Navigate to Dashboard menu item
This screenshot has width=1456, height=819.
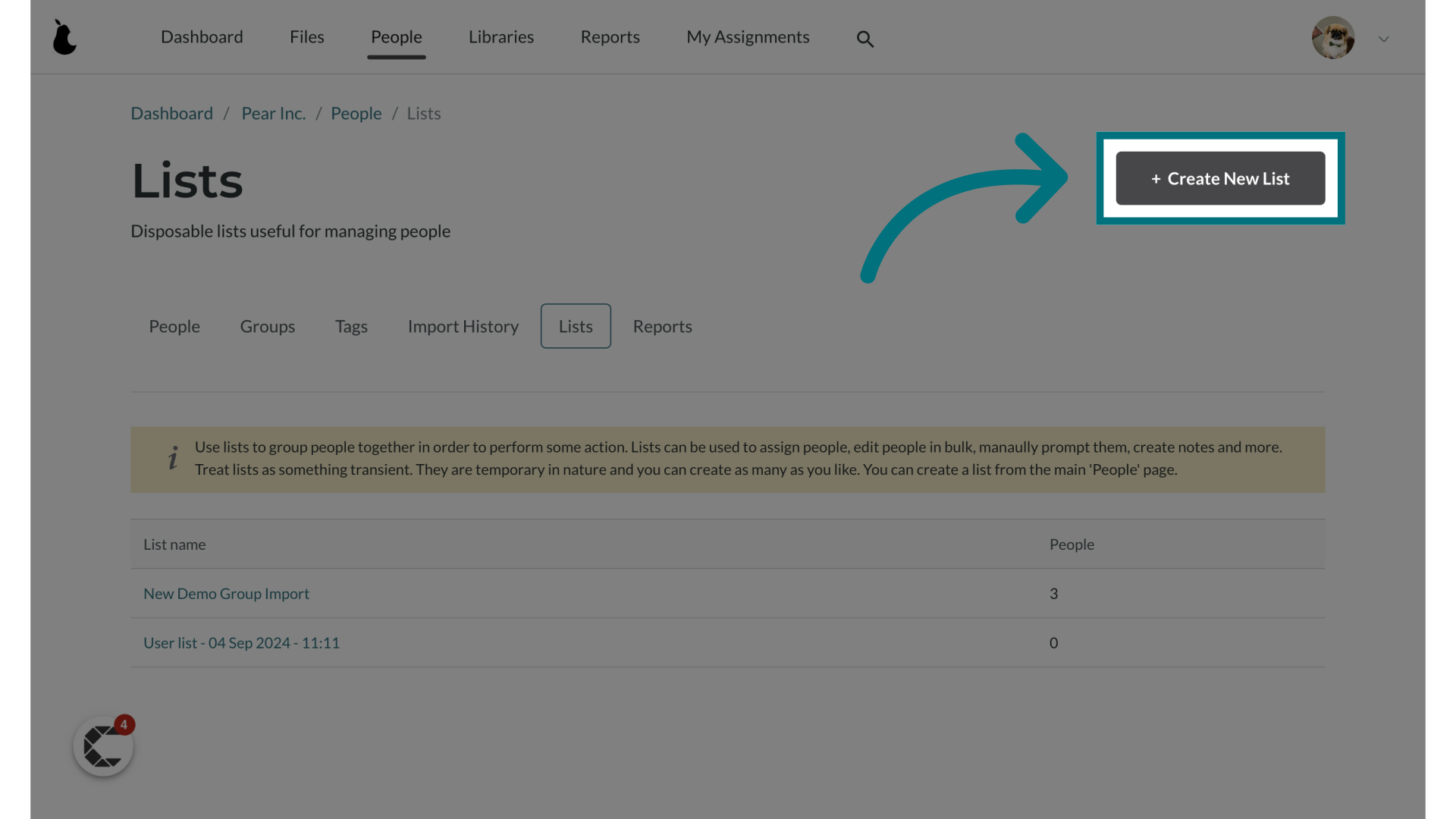pos(201,36)
